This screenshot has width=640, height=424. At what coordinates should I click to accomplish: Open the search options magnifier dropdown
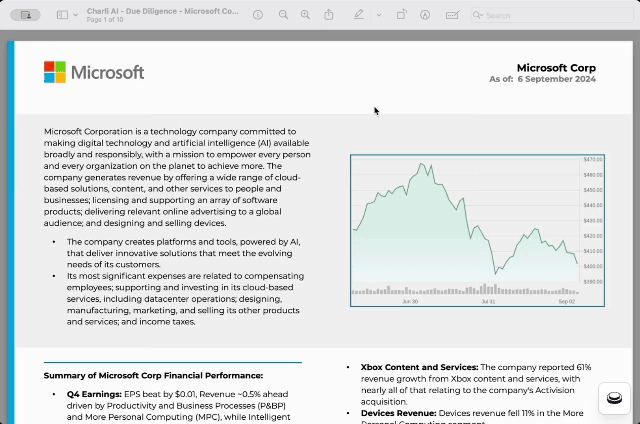tap(478, 16)
